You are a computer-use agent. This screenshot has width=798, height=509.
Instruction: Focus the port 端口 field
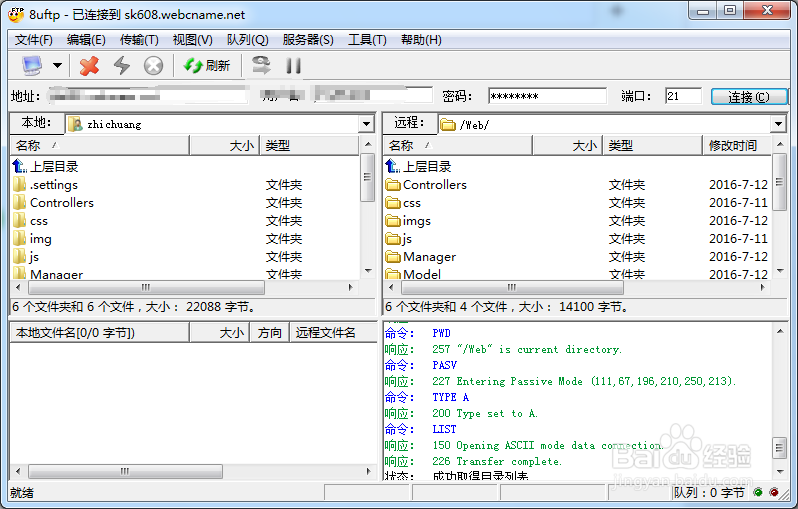coord(683,96)
